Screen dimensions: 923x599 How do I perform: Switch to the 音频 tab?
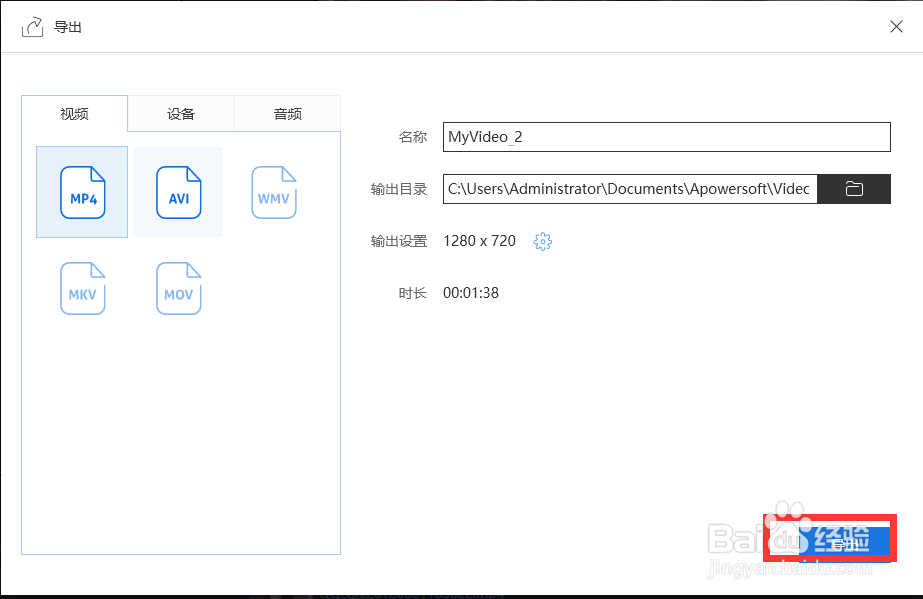287,113
